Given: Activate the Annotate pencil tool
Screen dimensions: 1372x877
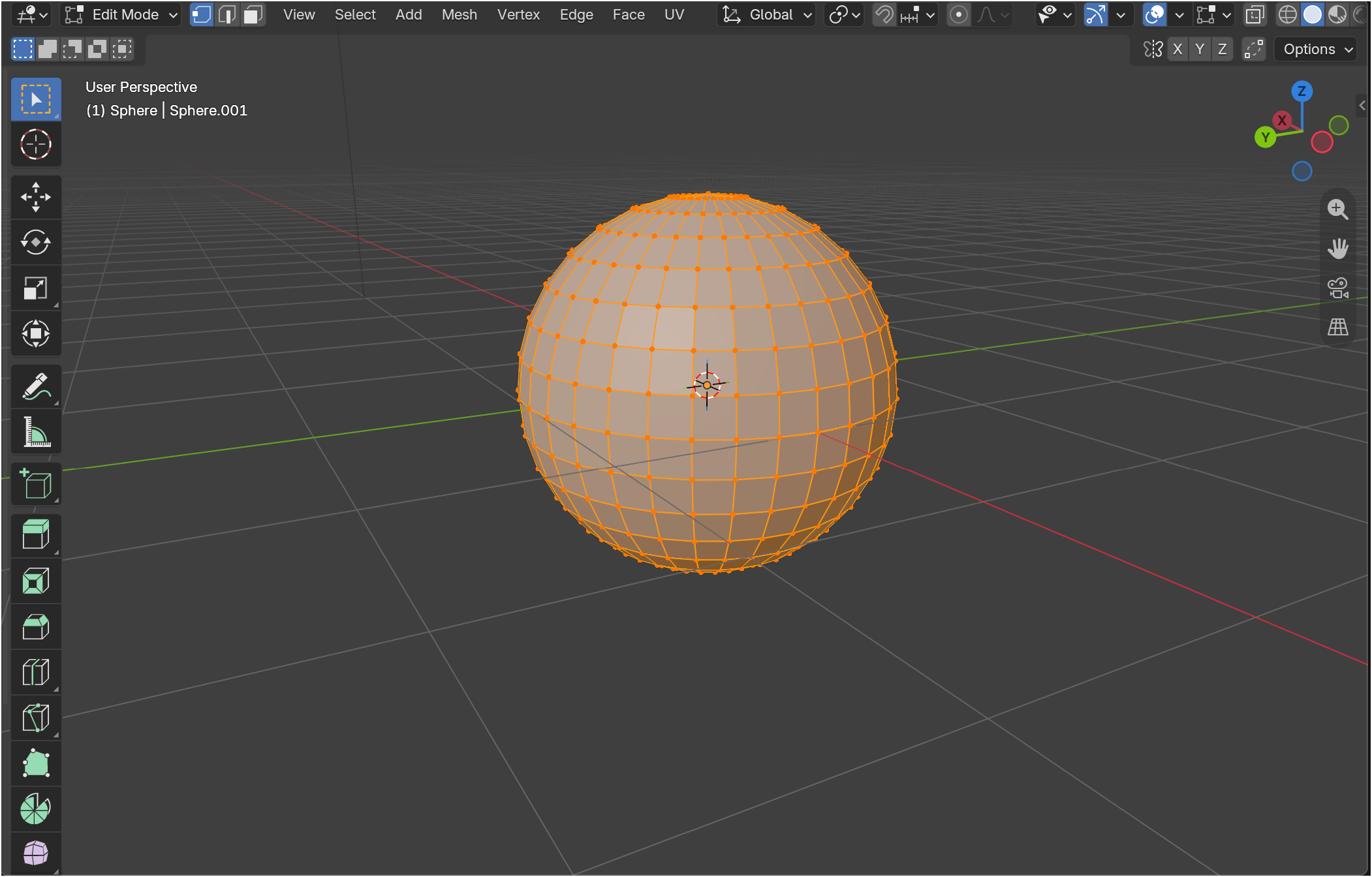Looking at the screenshot, I should point(36,386).
